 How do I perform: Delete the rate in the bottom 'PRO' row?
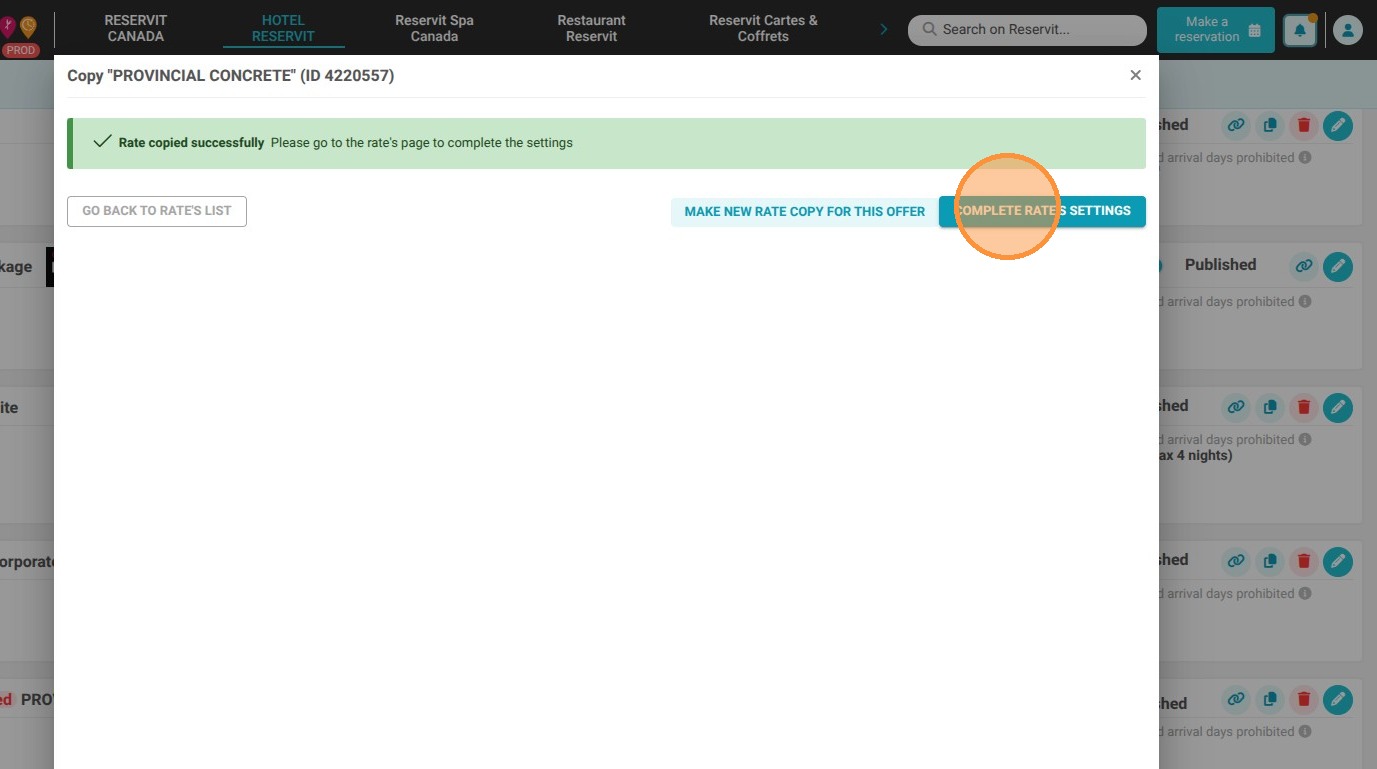(1303, 699)
